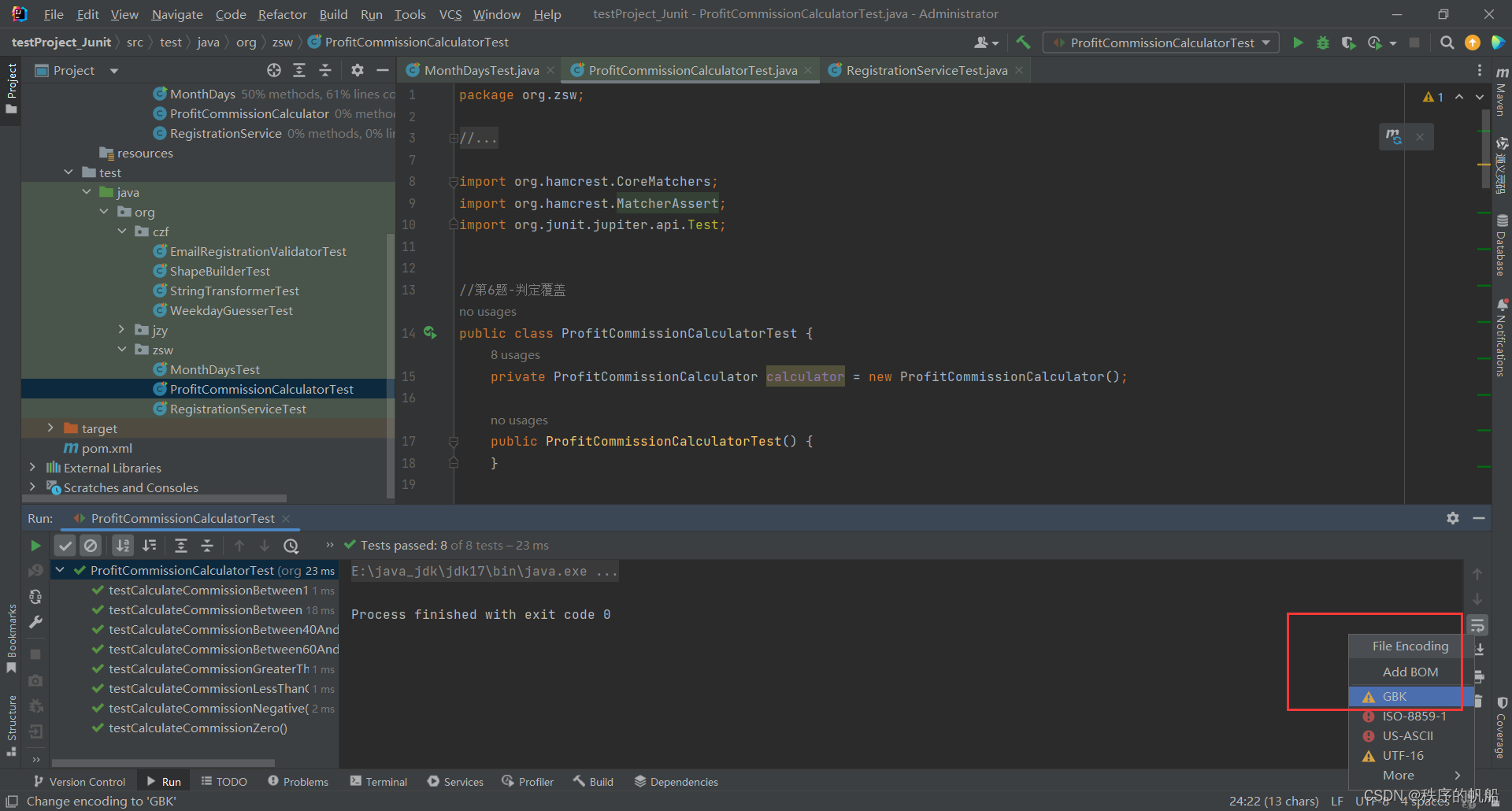Collapse the test folder in tree
Screen dimensions: 1512x811
(69, 172)
